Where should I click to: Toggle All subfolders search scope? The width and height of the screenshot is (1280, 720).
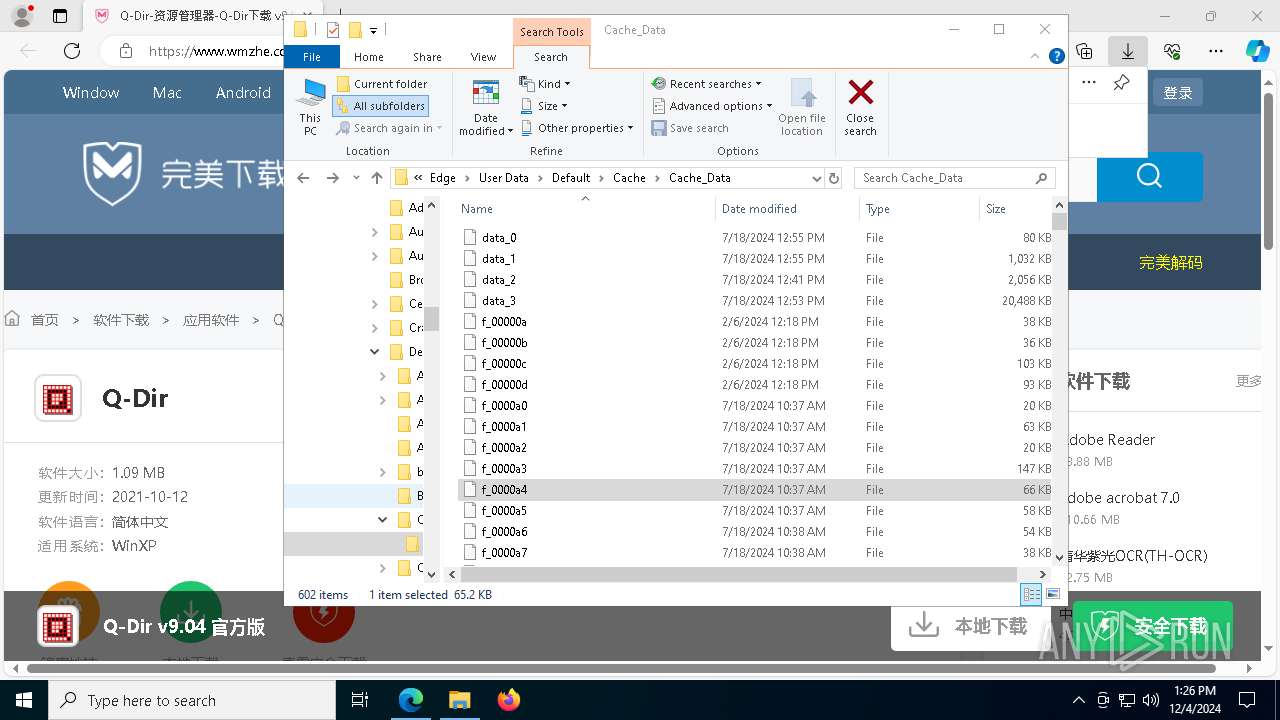(380, 106)
